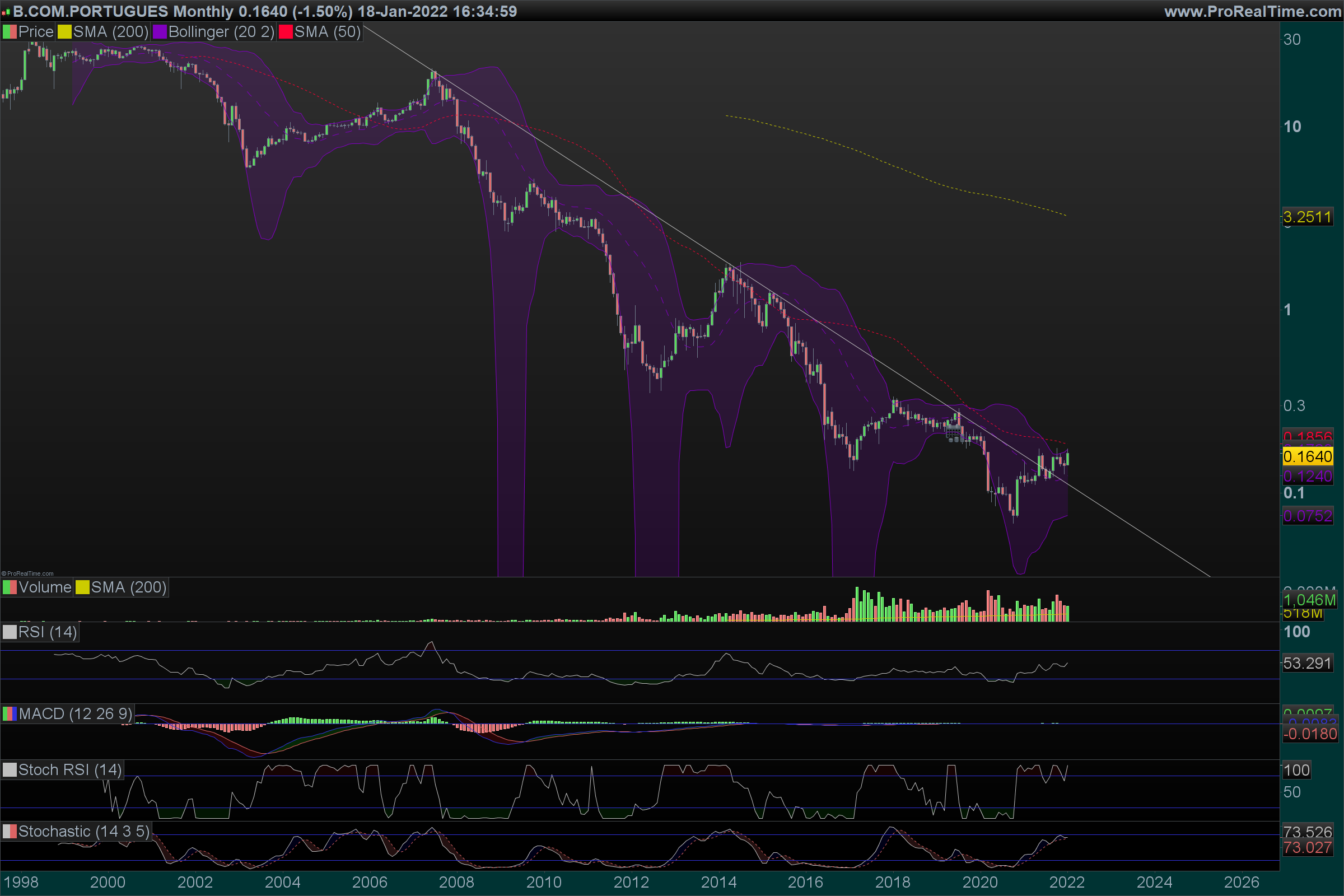The width and height of the screenshot is (1344, 896).
Task: Click the 2008 label on time axis
Action: coord(456,883)
